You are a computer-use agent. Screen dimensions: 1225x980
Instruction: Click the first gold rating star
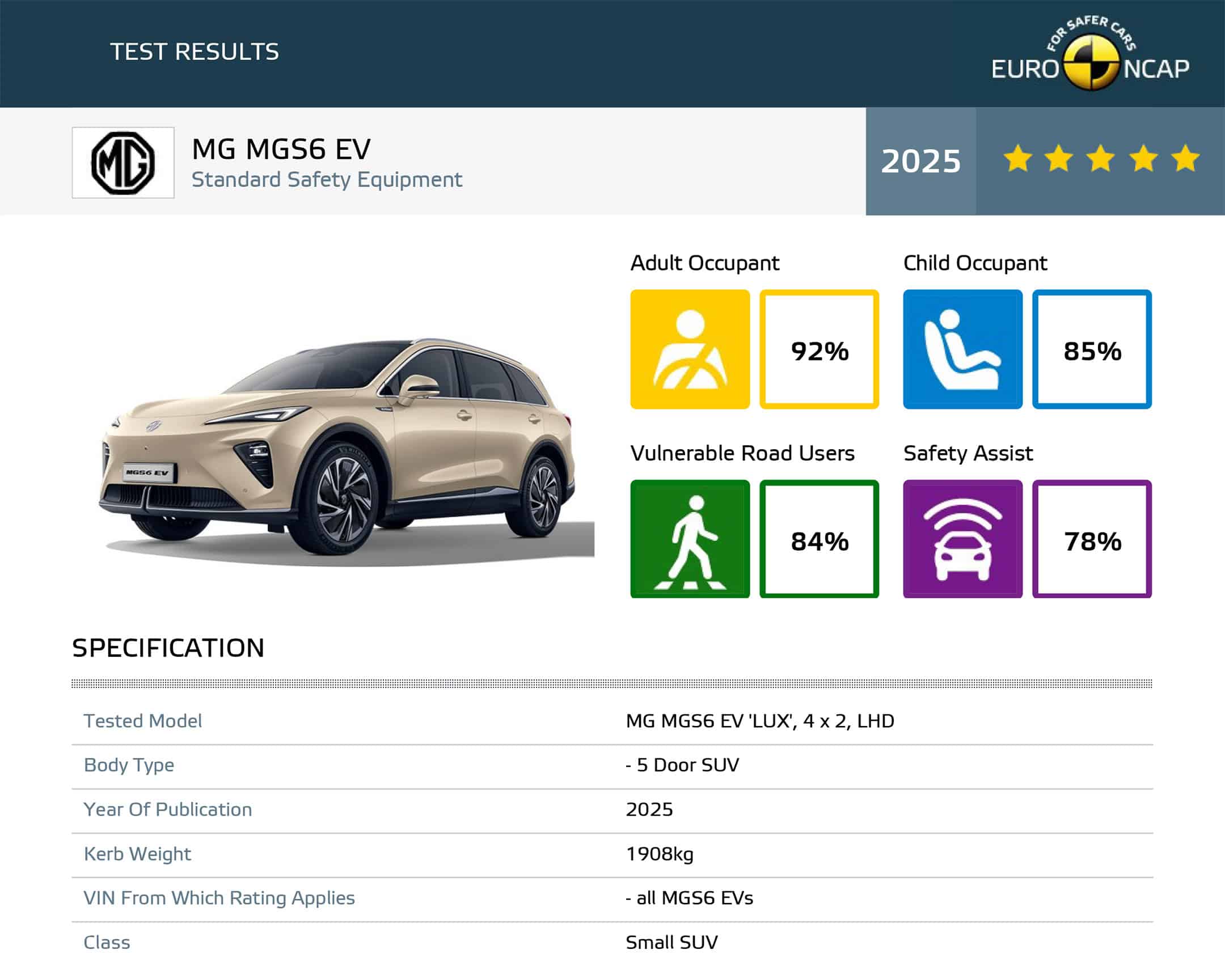click(1017, 158)
